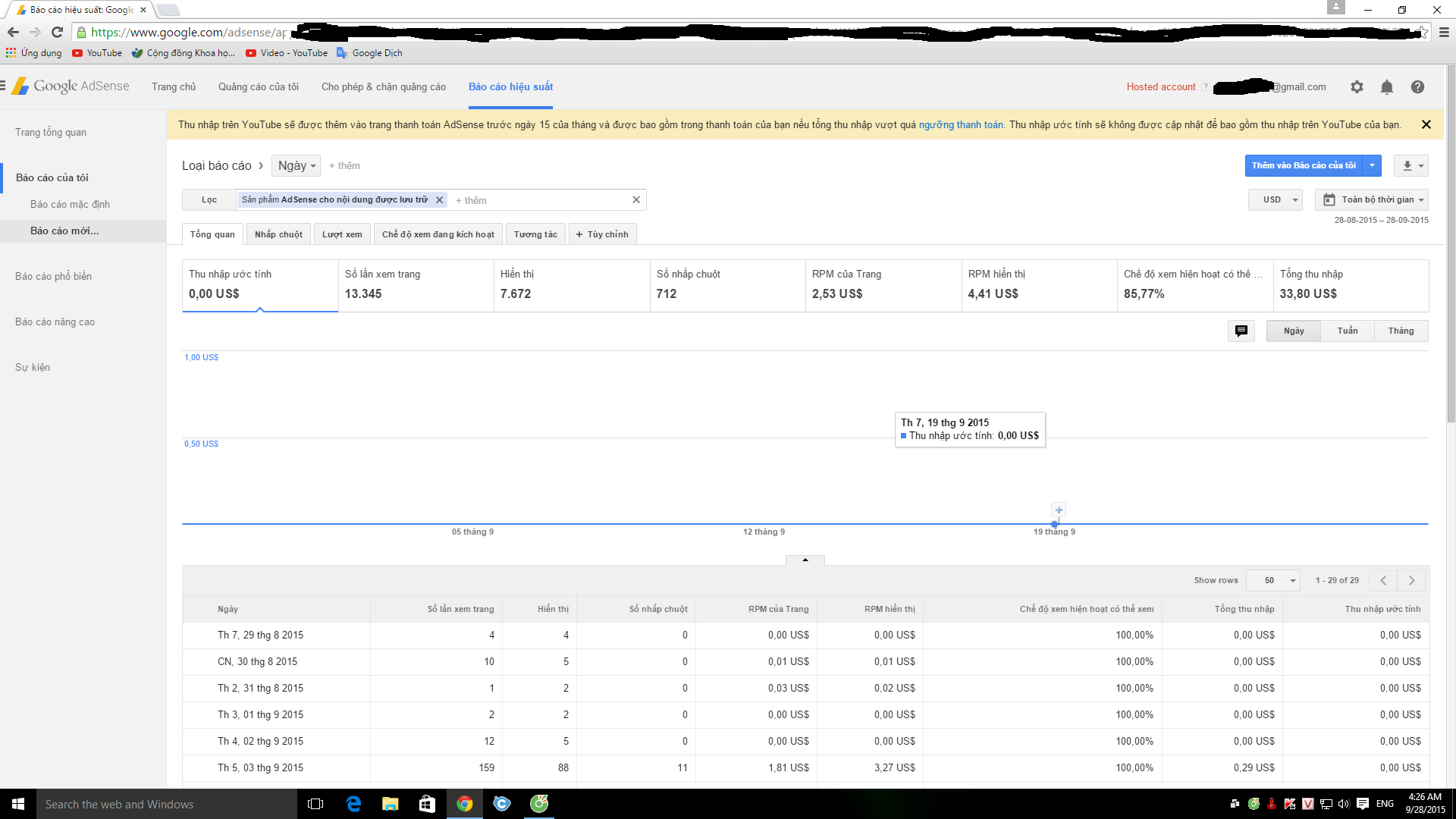Add a report dimension via + thêm
This screenshot has height=819, width=1456.
point(344,165)
